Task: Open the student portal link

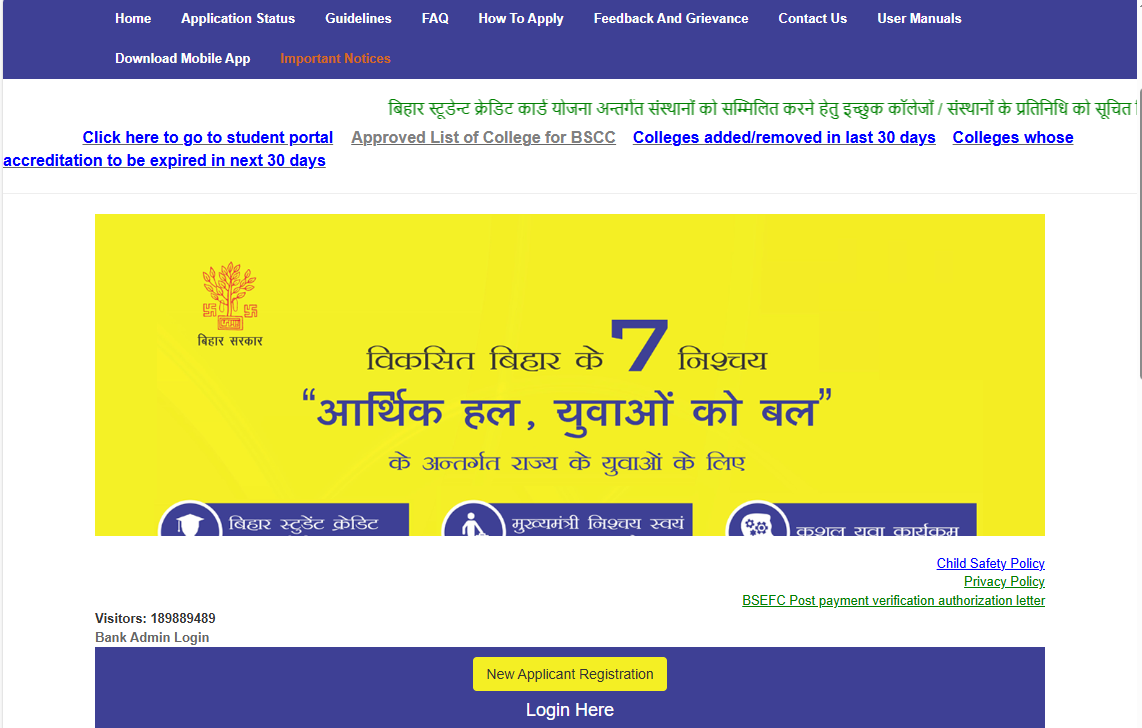Action: coord(207,137)
